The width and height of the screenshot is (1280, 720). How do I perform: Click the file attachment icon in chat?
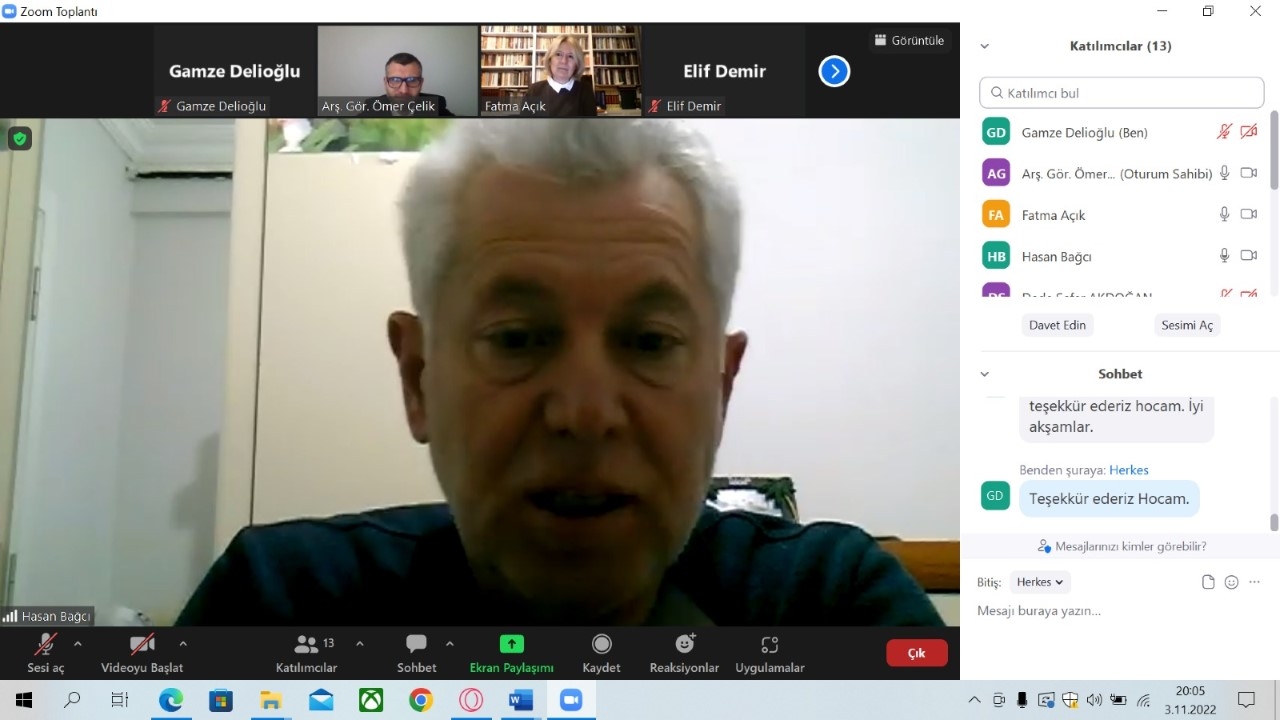point(1208,582)
